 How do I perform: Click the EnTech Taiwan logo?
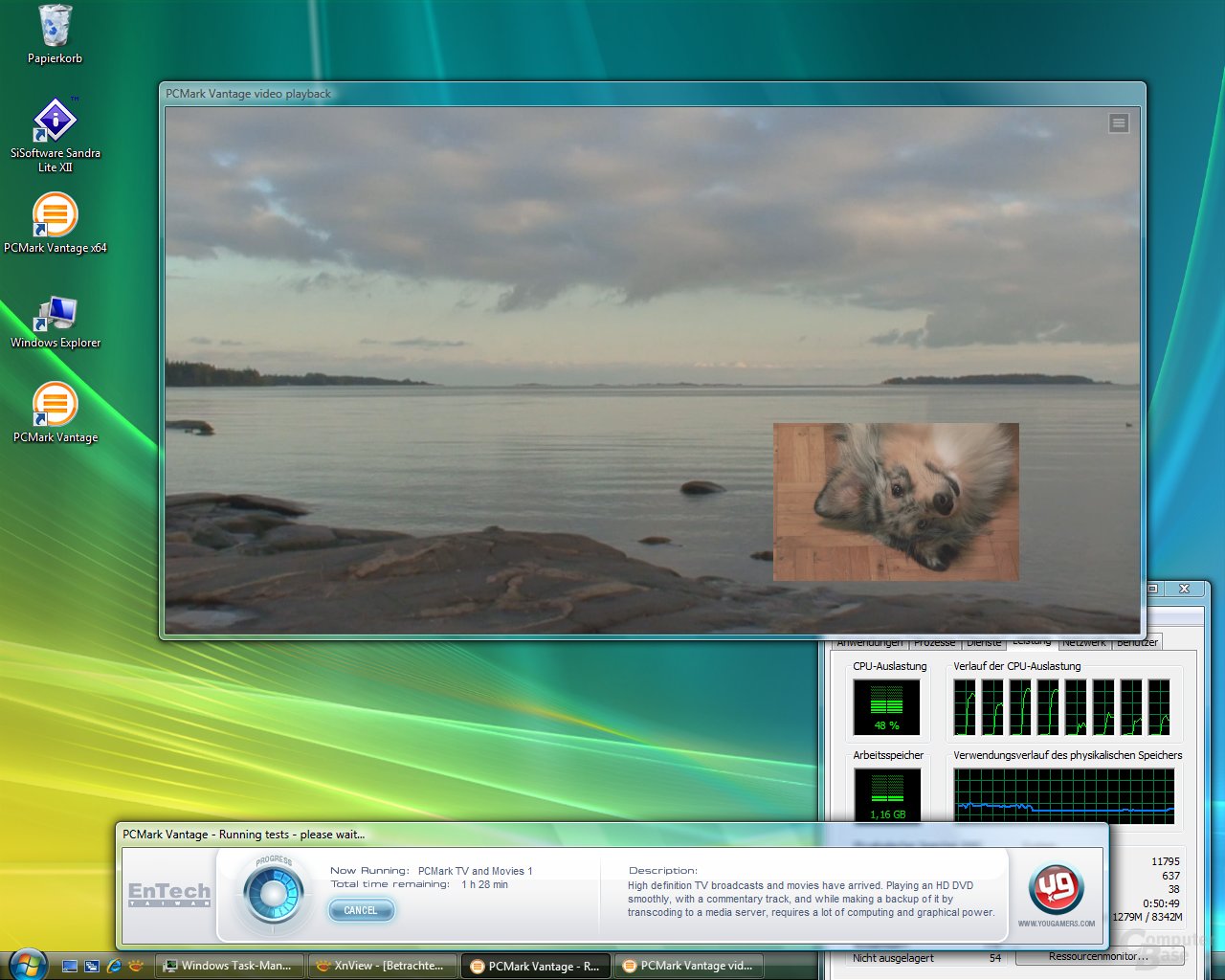(169, 894)
